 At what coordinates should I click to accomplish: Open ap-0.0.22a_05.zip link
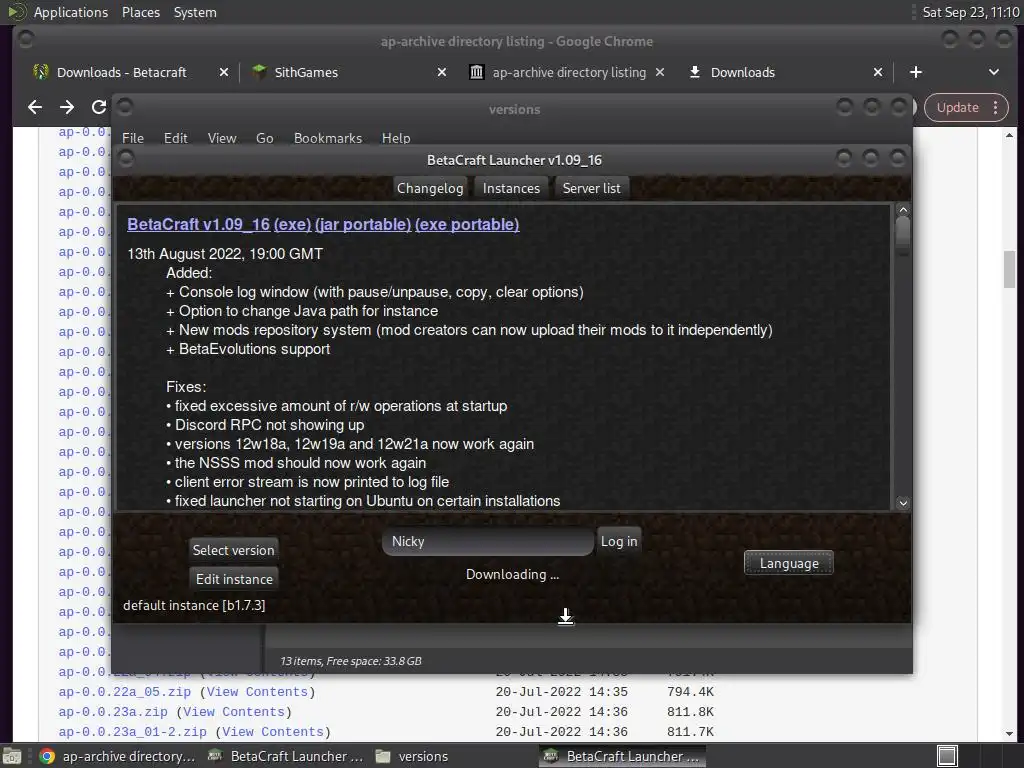125,692
